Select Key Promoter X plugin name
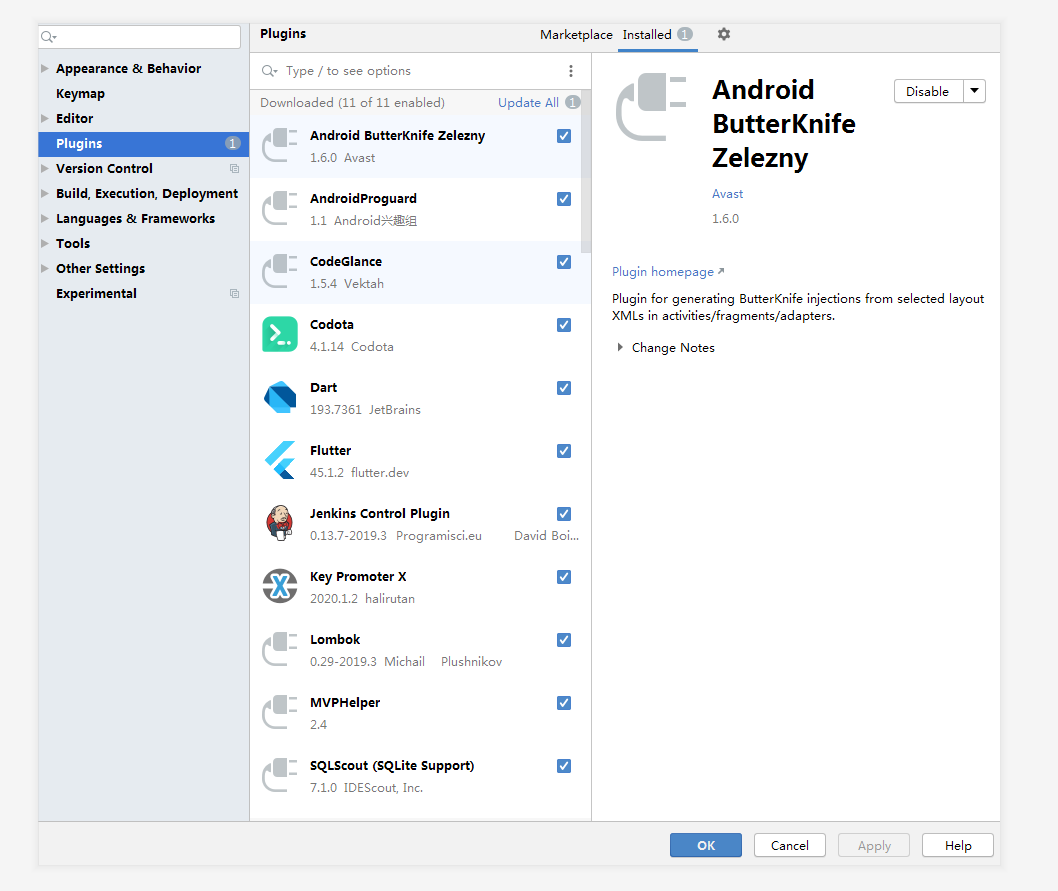The height and width of the screenshot is (891, 1058). pyautogui.click(x=358, y=576)
